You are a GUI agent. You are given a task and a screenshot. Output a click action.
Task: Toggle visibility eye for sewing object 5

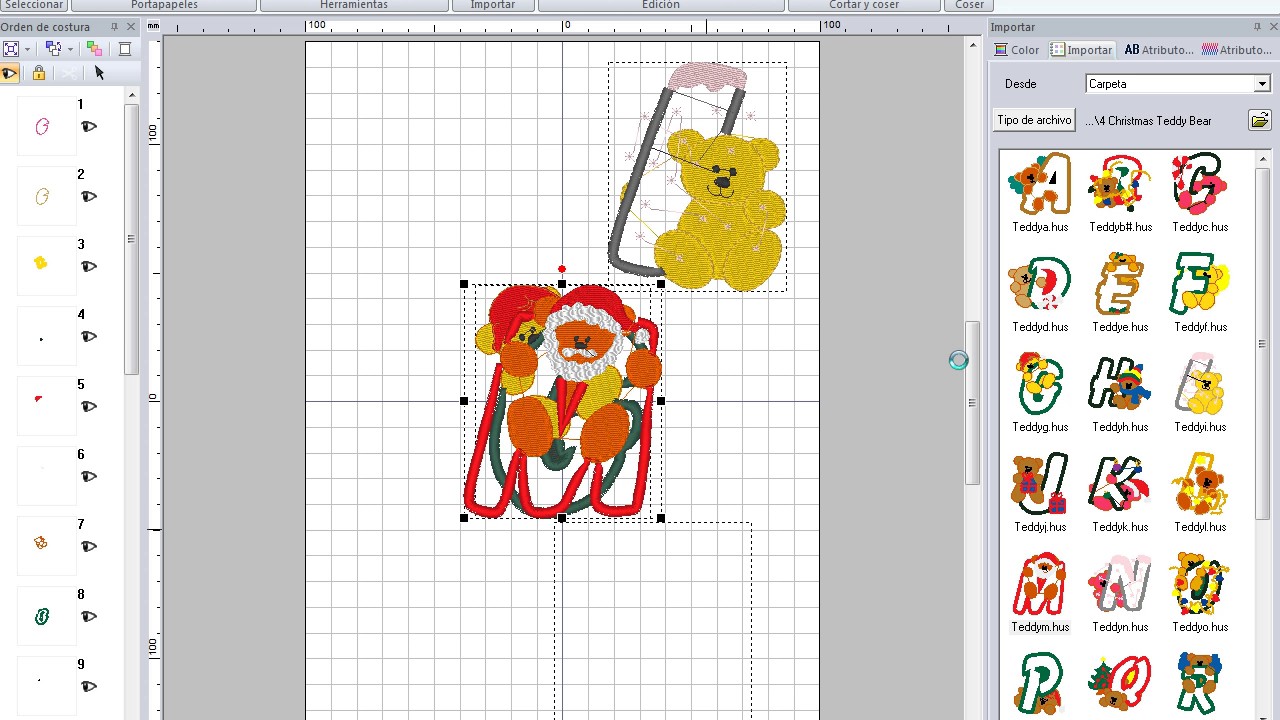coord(89,407)
